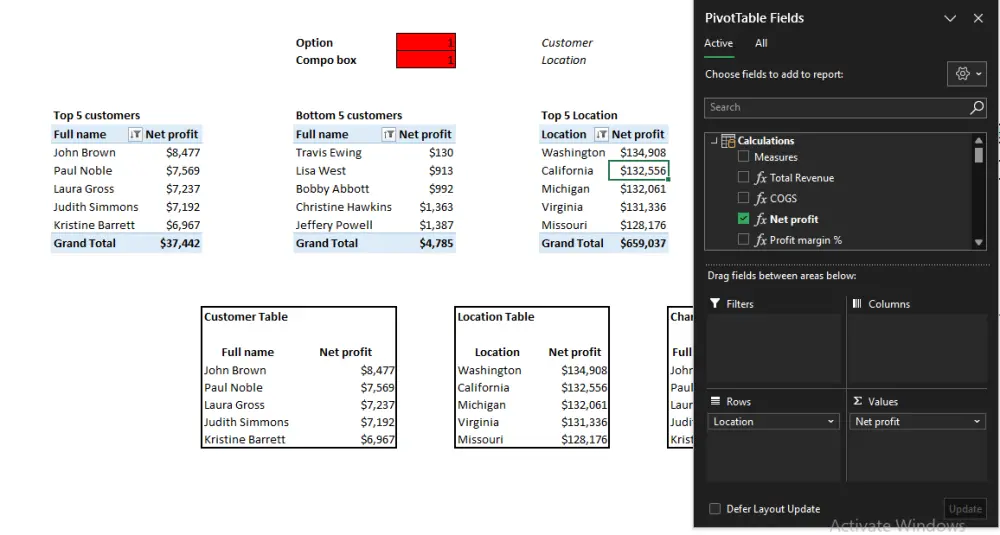1000x535 pixels.
Task: Click the red Option value cell
Action: (x=425, y=42)
